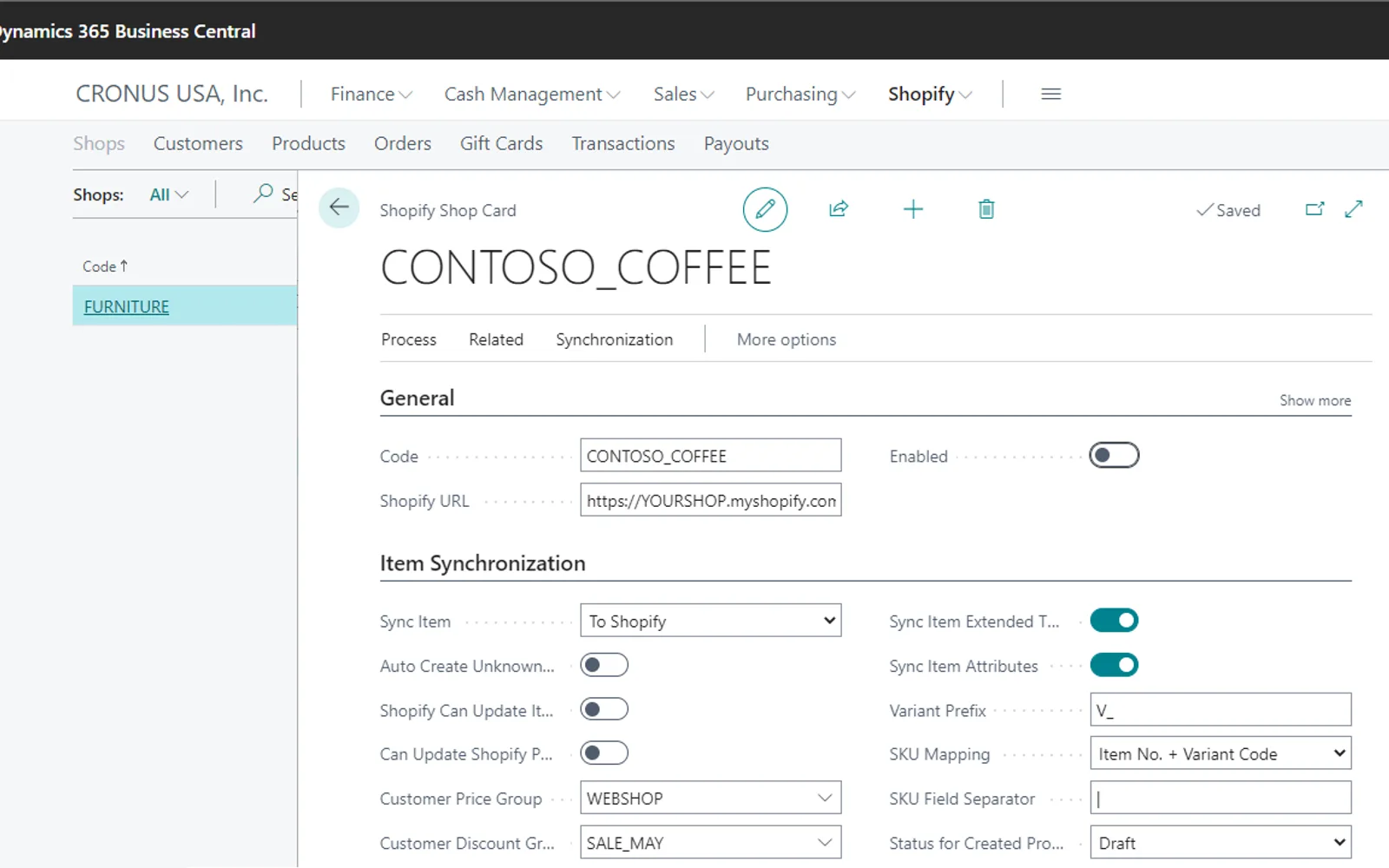This screenshot has width=1389, height=868.
Task: Expand the Finance menu
Action: pyautogui.click(x=372, y=94)
